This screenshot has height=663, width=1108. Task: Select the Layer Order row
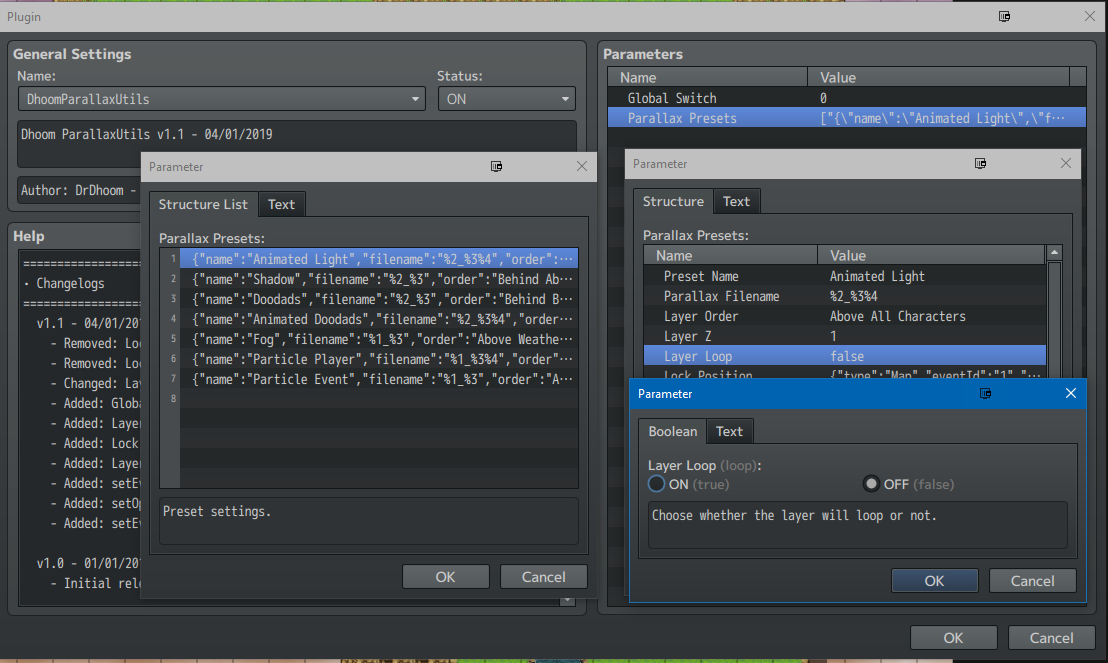click(844, 316)
